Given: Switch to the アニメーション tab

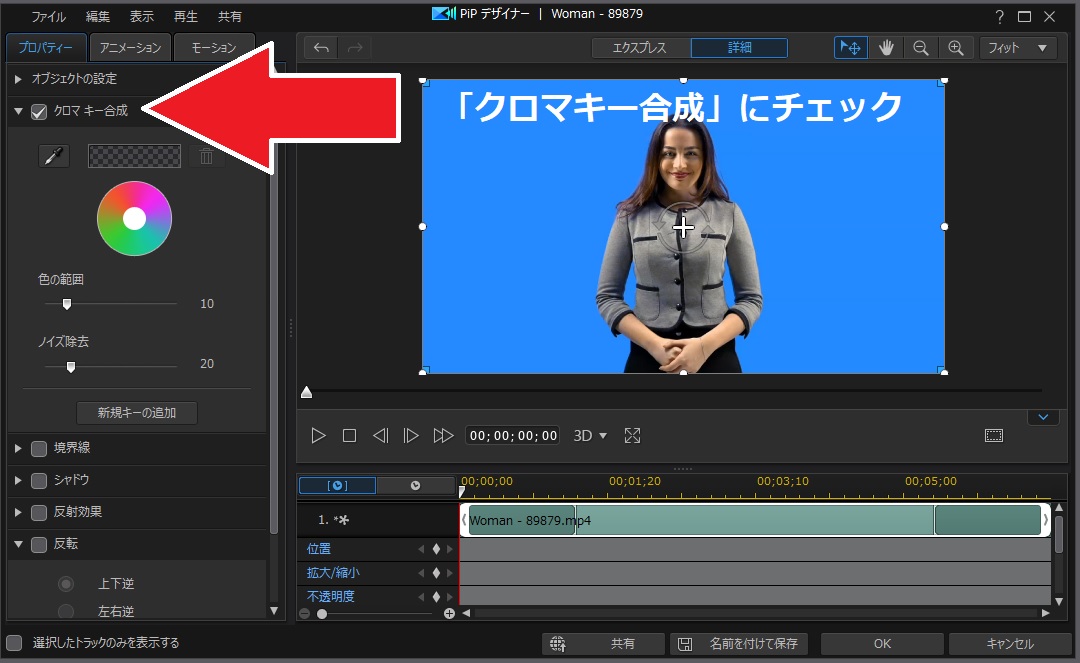Looking at the screenshot, I should (x=130, y=48).
